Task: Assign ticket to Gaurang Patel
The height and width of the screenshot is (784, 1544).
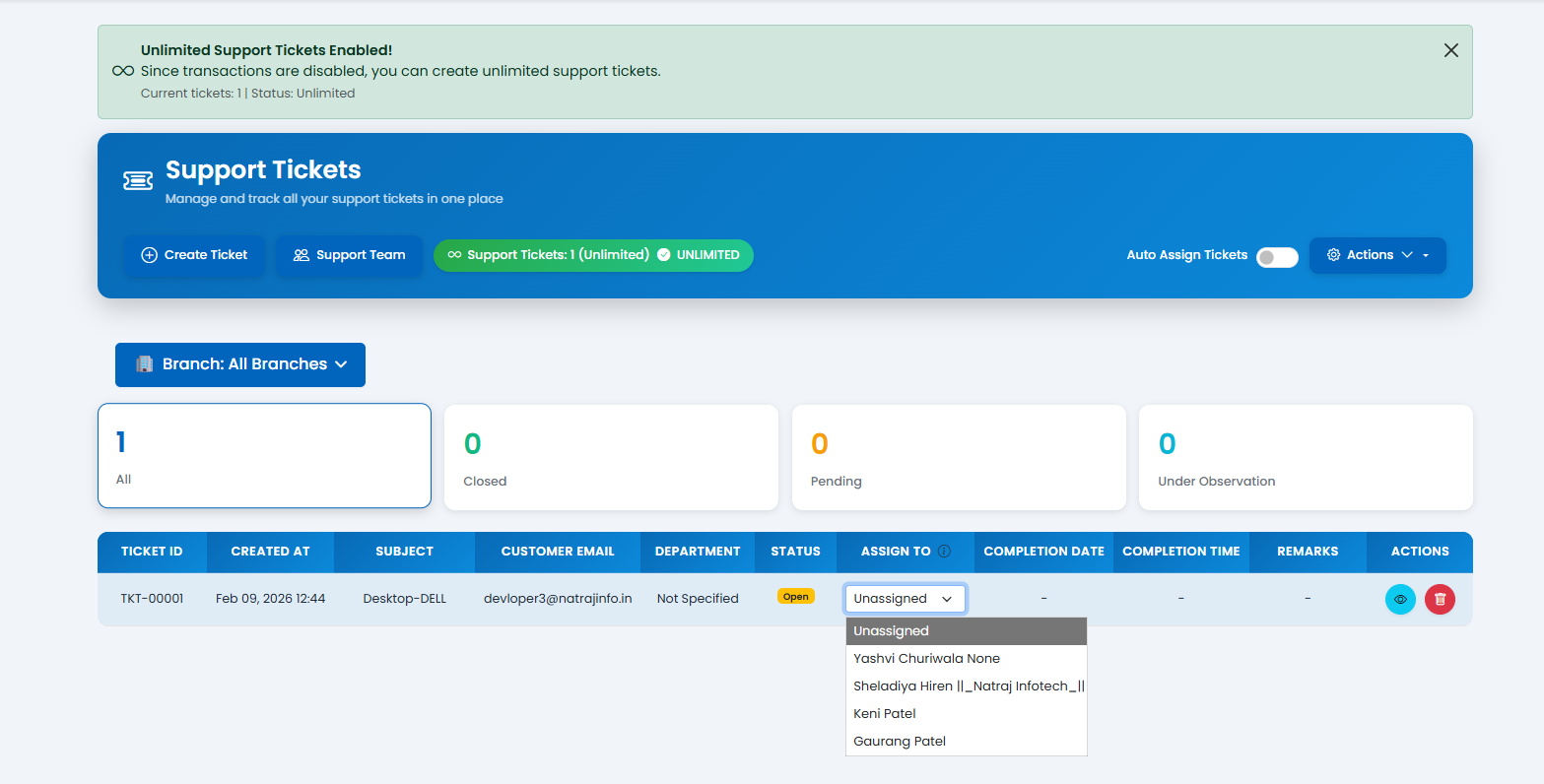Action: pyautogui.click(x=966, y=742)
